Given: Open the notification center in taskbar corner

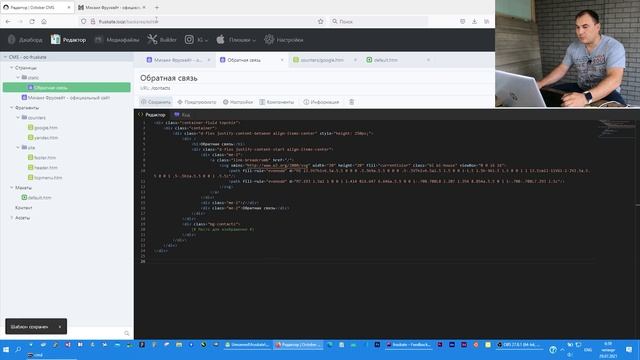Looking at the screenshot, I should 629,350.
